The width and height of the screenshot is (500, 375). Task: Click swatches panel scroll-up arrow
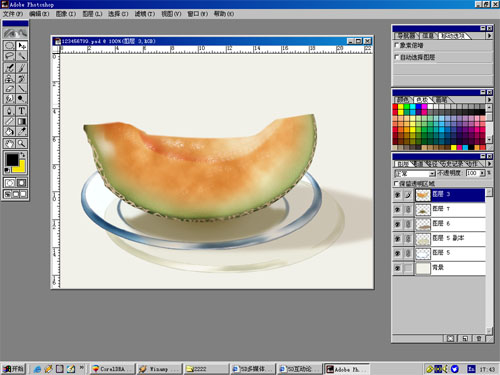click(x=489, y=108)
